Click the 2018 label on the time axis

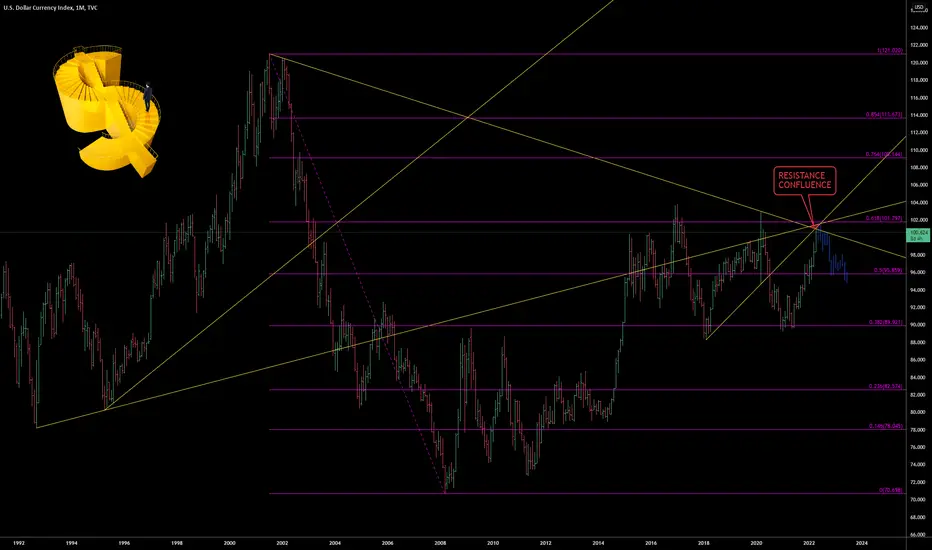click(x=704, y=543)
